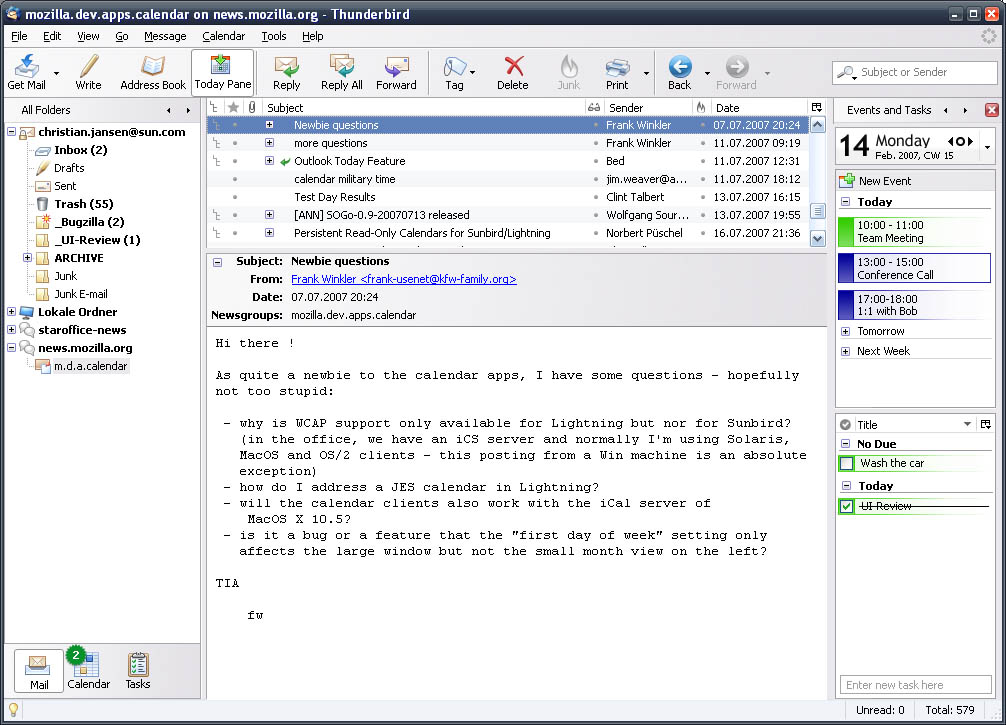Image resolution: width=1006 pixels, height=725 pixels.
Task: Expand the 'more questions' thread
Action: [269, 142]
